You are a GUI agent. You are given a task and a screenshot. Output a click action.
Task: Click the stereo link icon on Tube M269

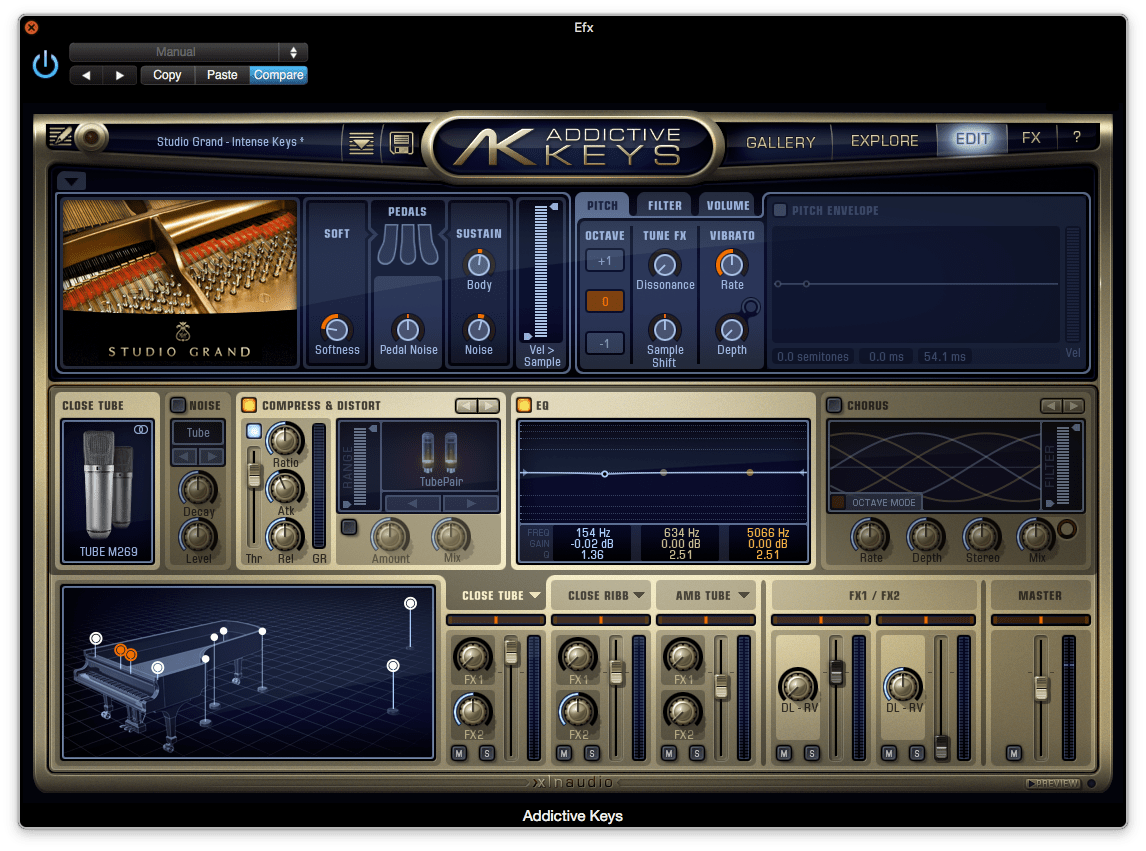click(141, 430)
